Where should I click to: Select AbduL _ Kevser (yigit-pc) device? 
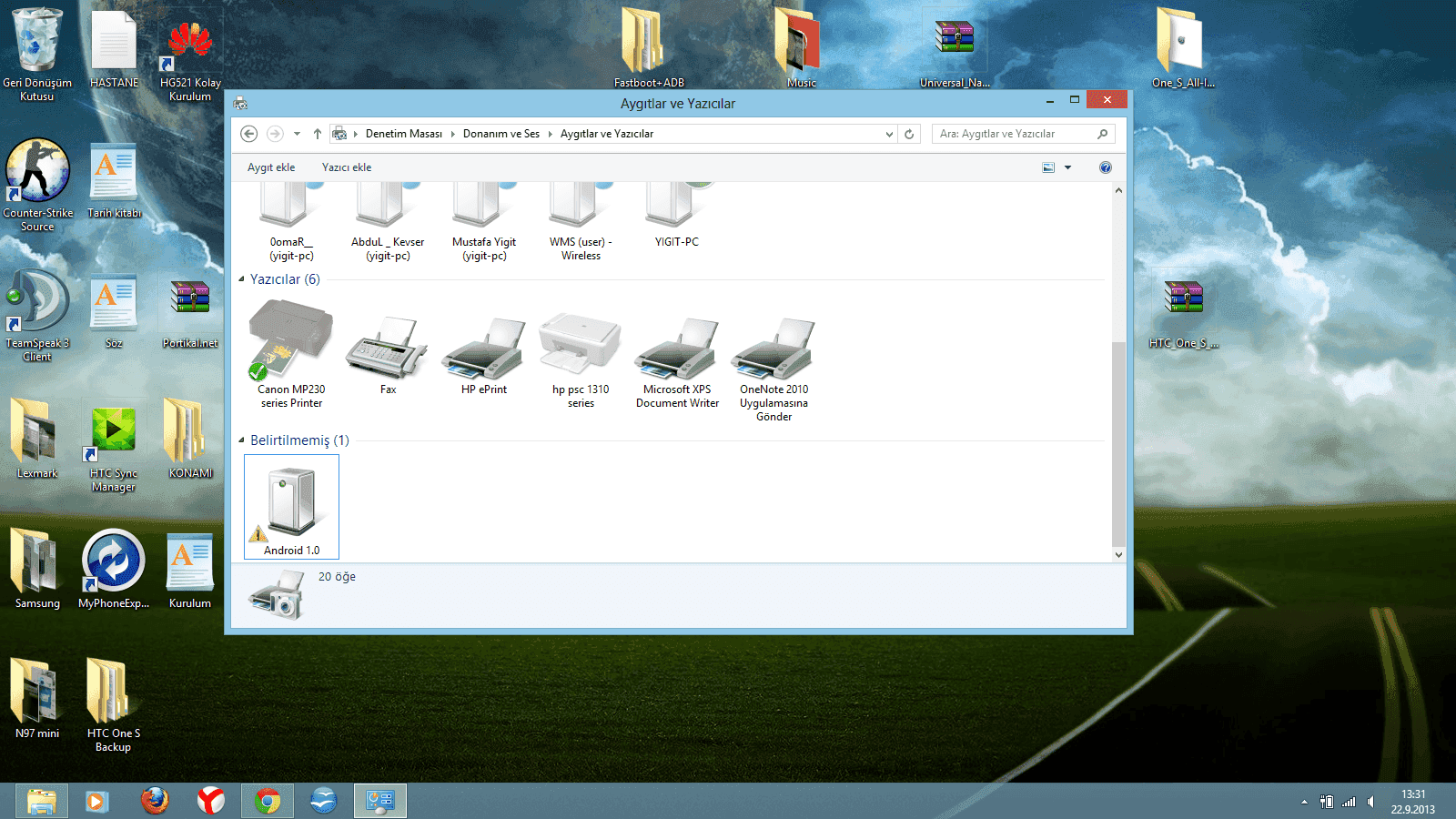[388, 221]
